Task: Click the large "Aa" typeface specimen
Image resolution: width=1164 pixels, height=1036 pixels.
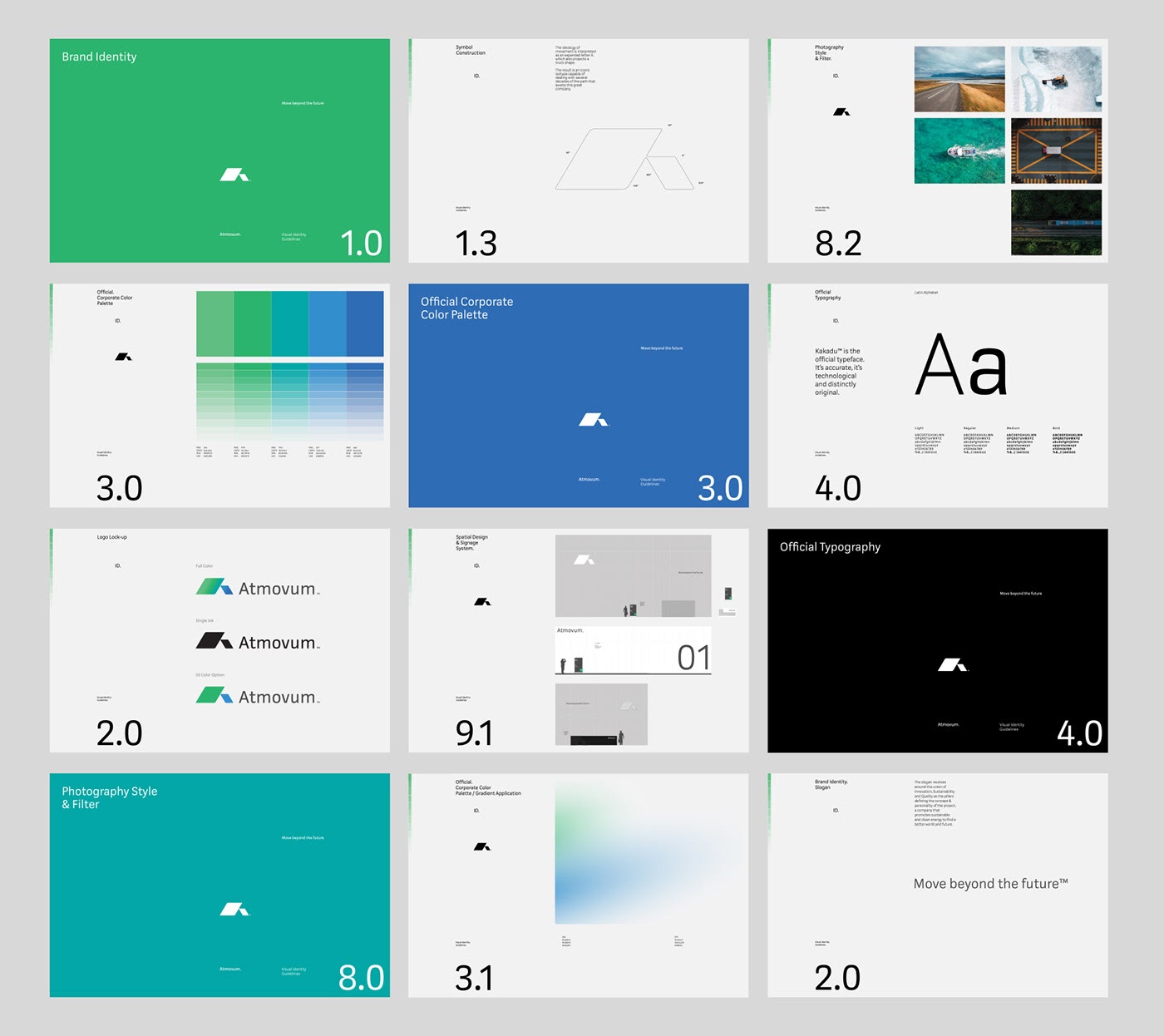Action: pyautogui.click(x=960, y=366)
